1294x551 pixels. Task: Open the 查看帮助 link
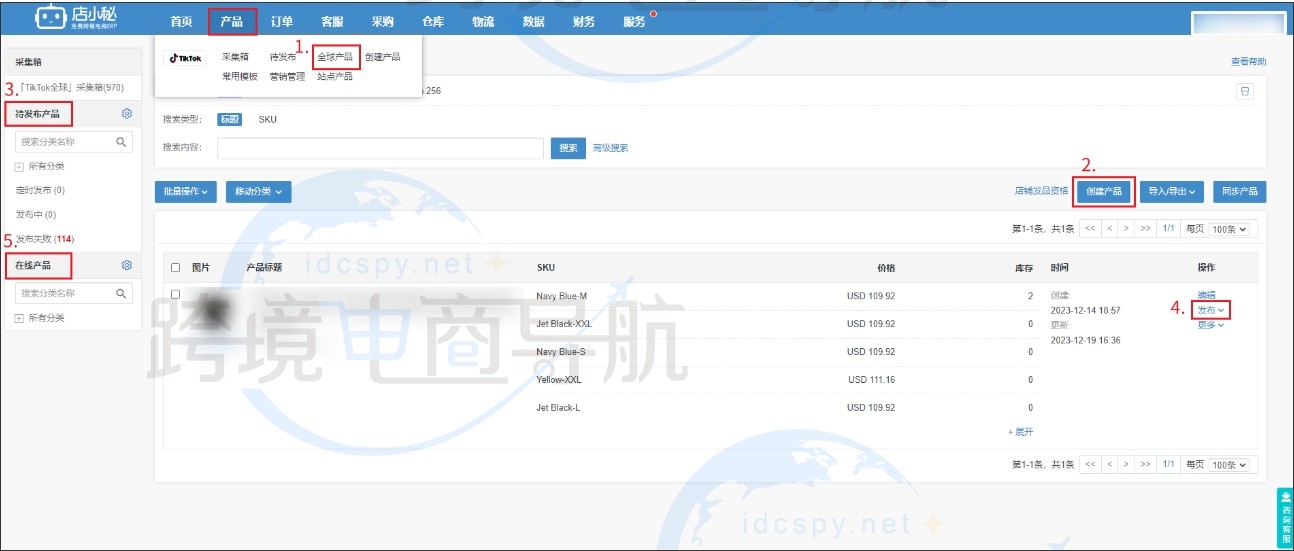1248,61
